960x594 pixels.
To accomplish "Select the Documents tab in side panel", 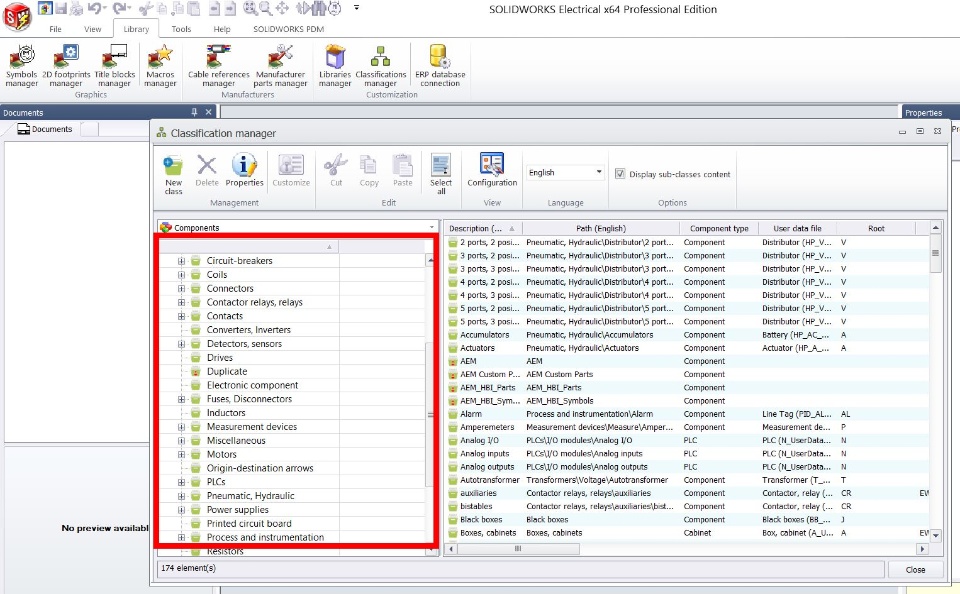I will click(x=45, y=129).
